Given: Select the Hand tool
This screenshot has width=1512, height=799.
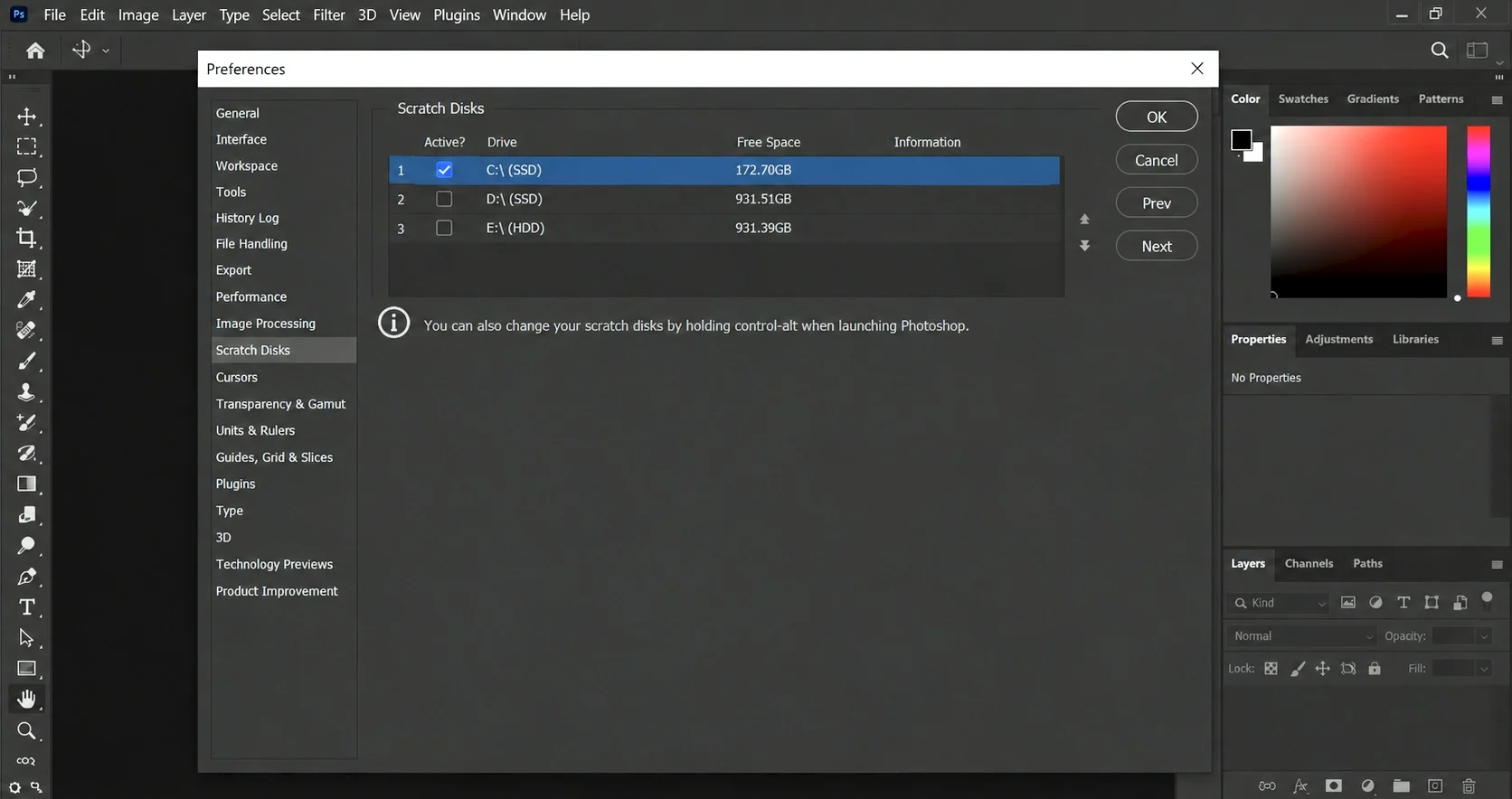Looking at the screenshot, I should point(26,700).
